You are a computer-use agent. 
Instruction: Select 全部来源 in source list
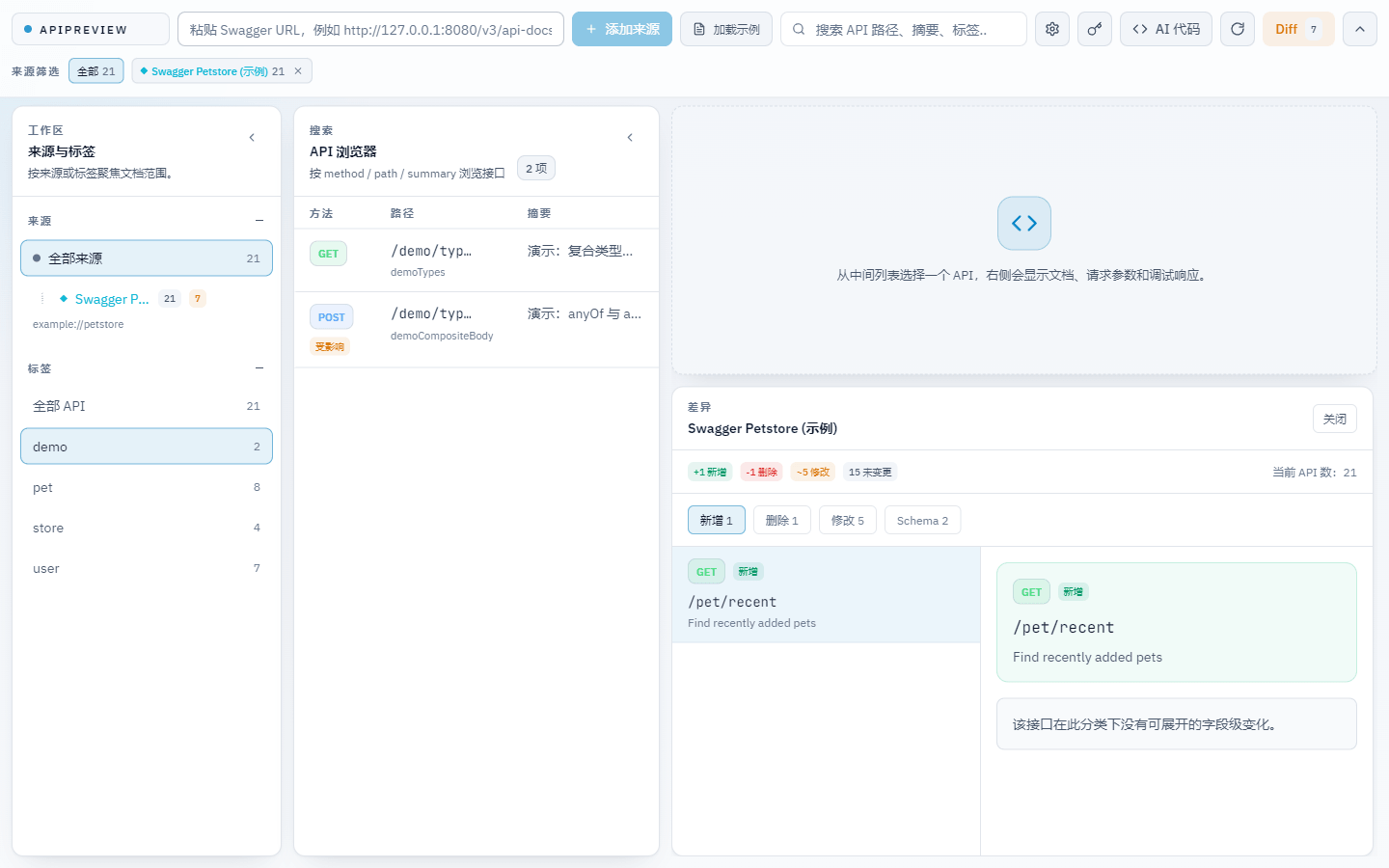click(x=147, y=258)
